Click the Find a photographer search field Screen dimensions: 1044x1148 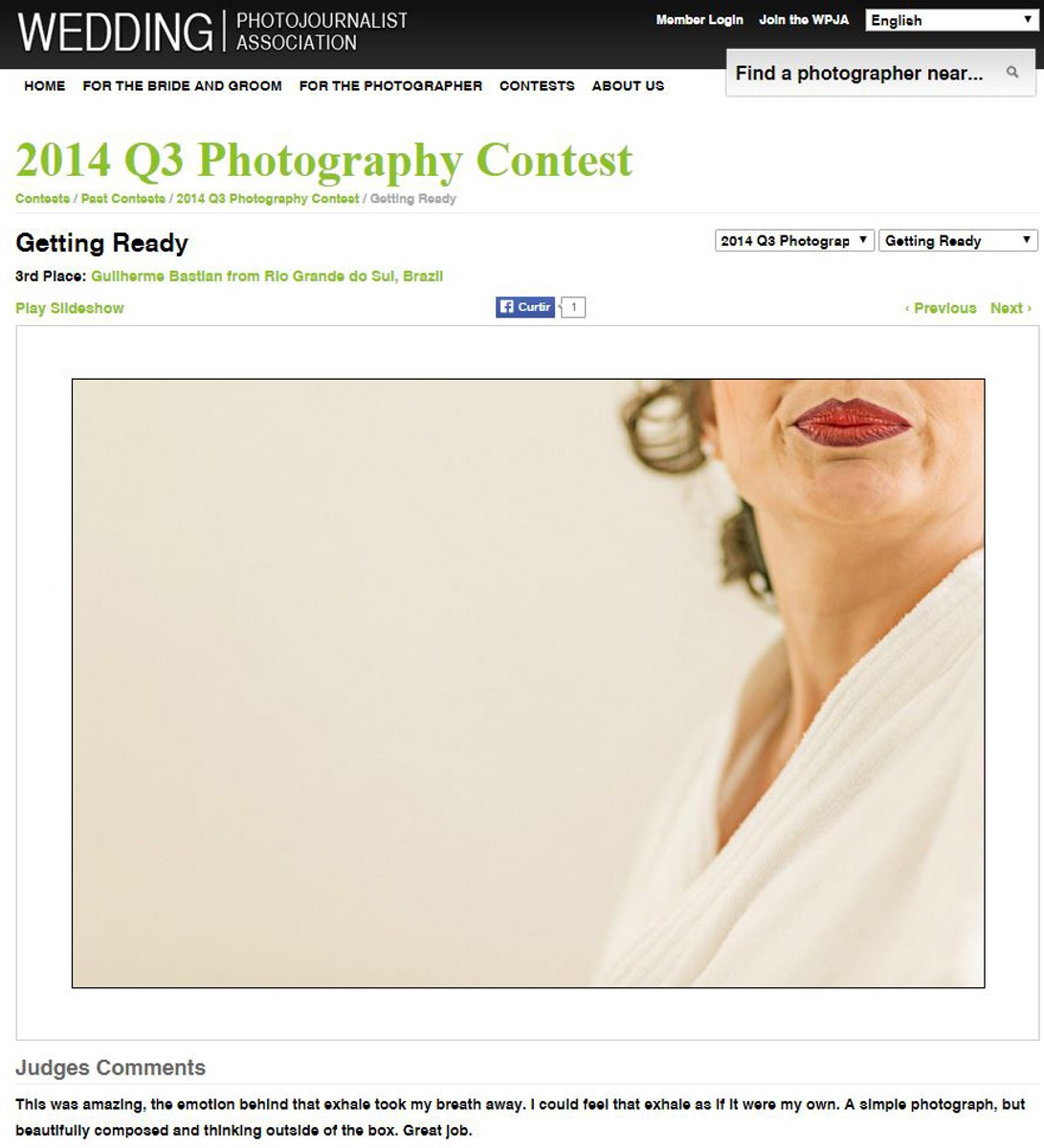click(x=880, y=73)
